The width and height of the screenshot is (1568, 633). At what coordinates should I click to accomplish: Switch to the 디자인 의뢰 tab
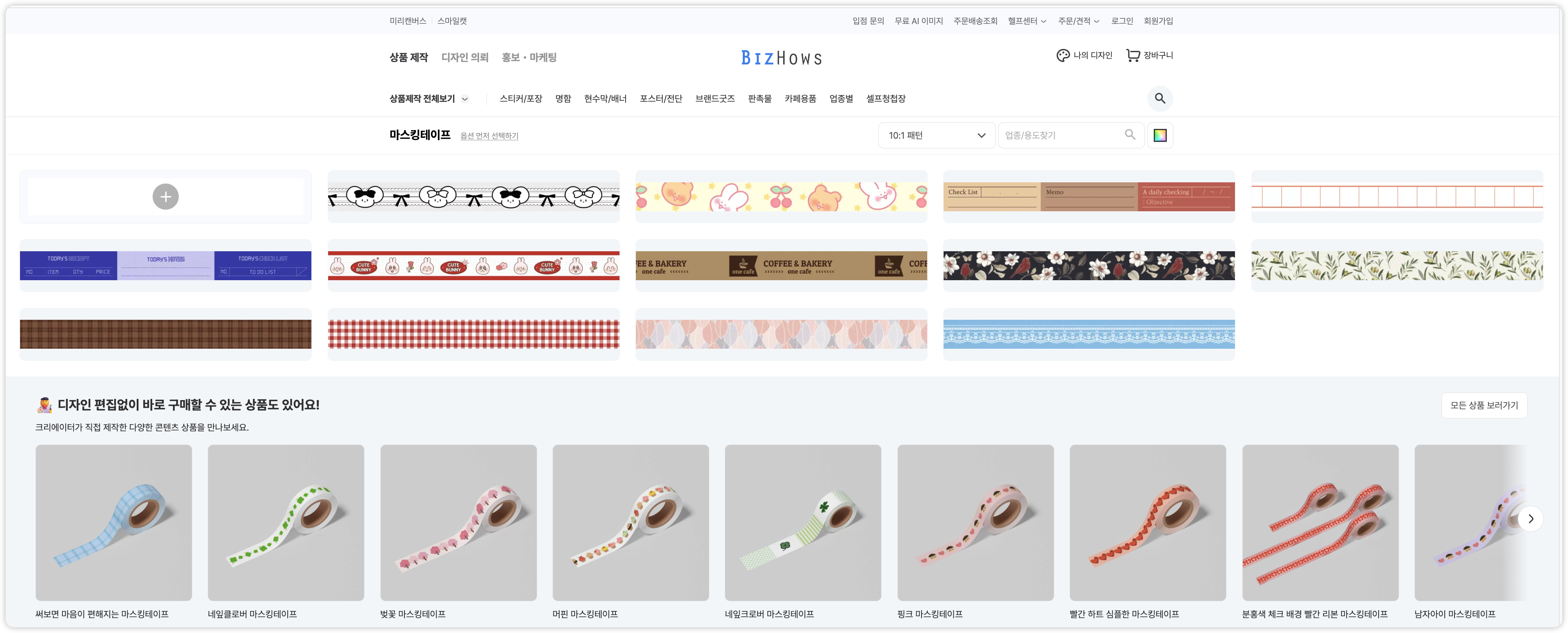tap(464, 57)
